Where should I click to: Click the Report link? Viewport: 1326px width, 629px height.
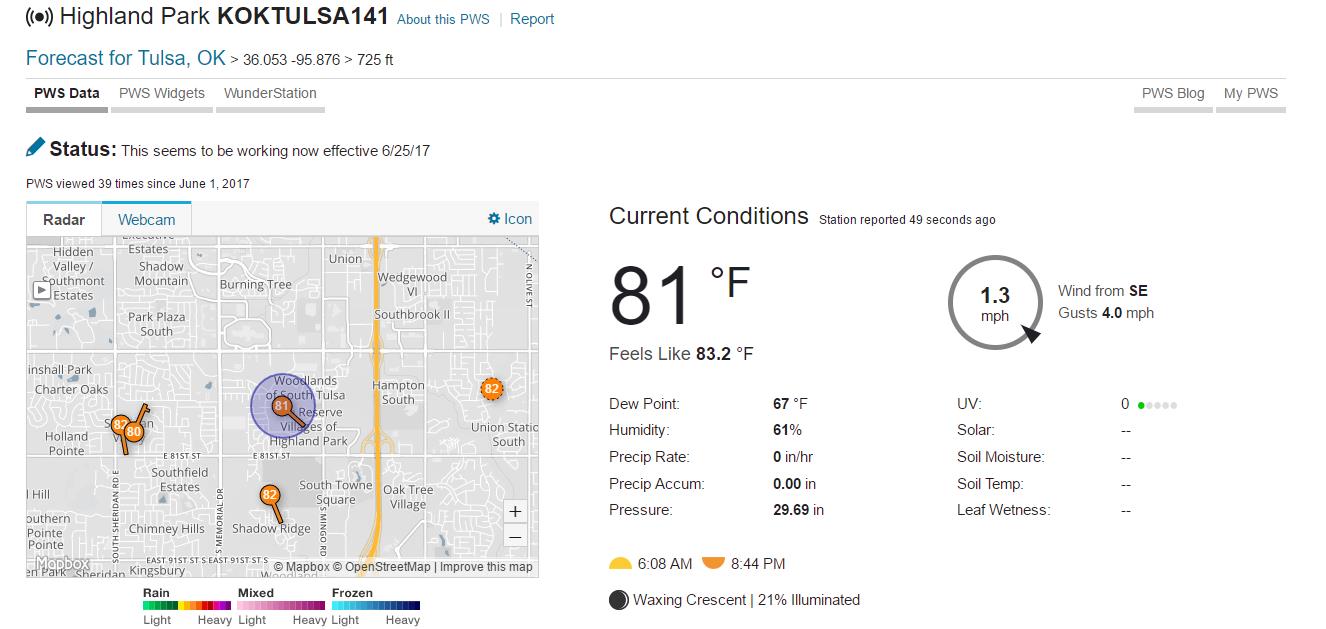[532, 19]
